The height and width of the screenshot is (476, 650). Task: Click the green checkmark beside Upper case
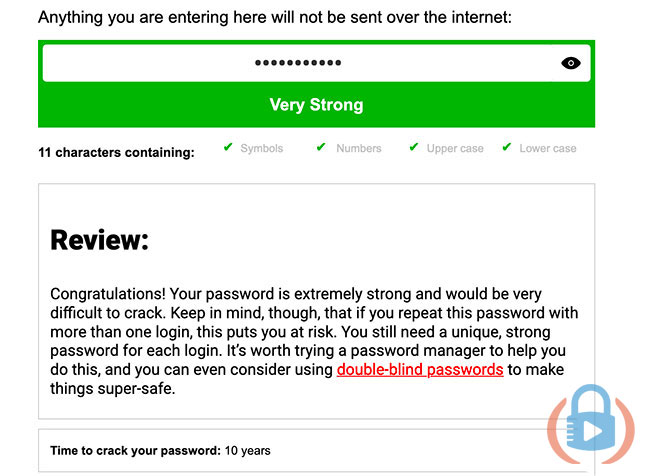click(414, 147)
